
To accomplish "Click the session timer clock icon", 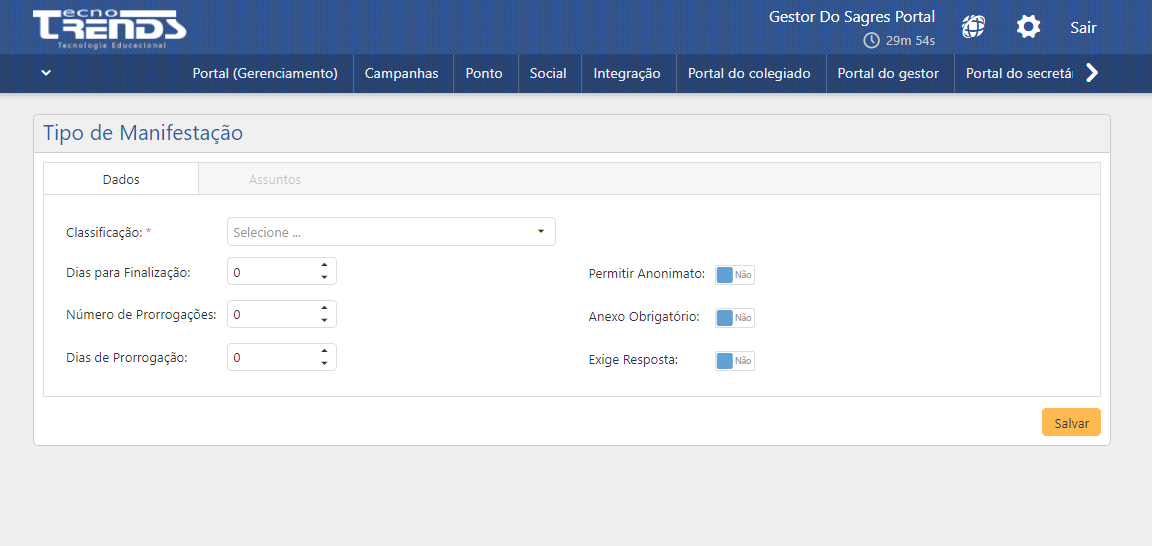I will (872, 41).
